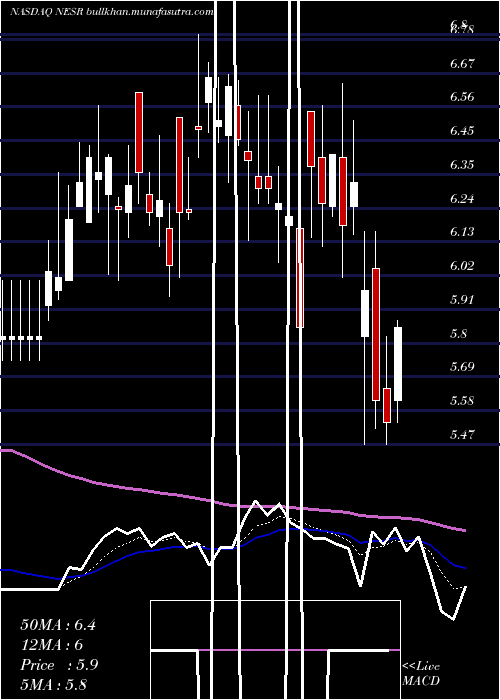Click the 5.91 price axis label

pyautogui.click(x=462, y=300)
